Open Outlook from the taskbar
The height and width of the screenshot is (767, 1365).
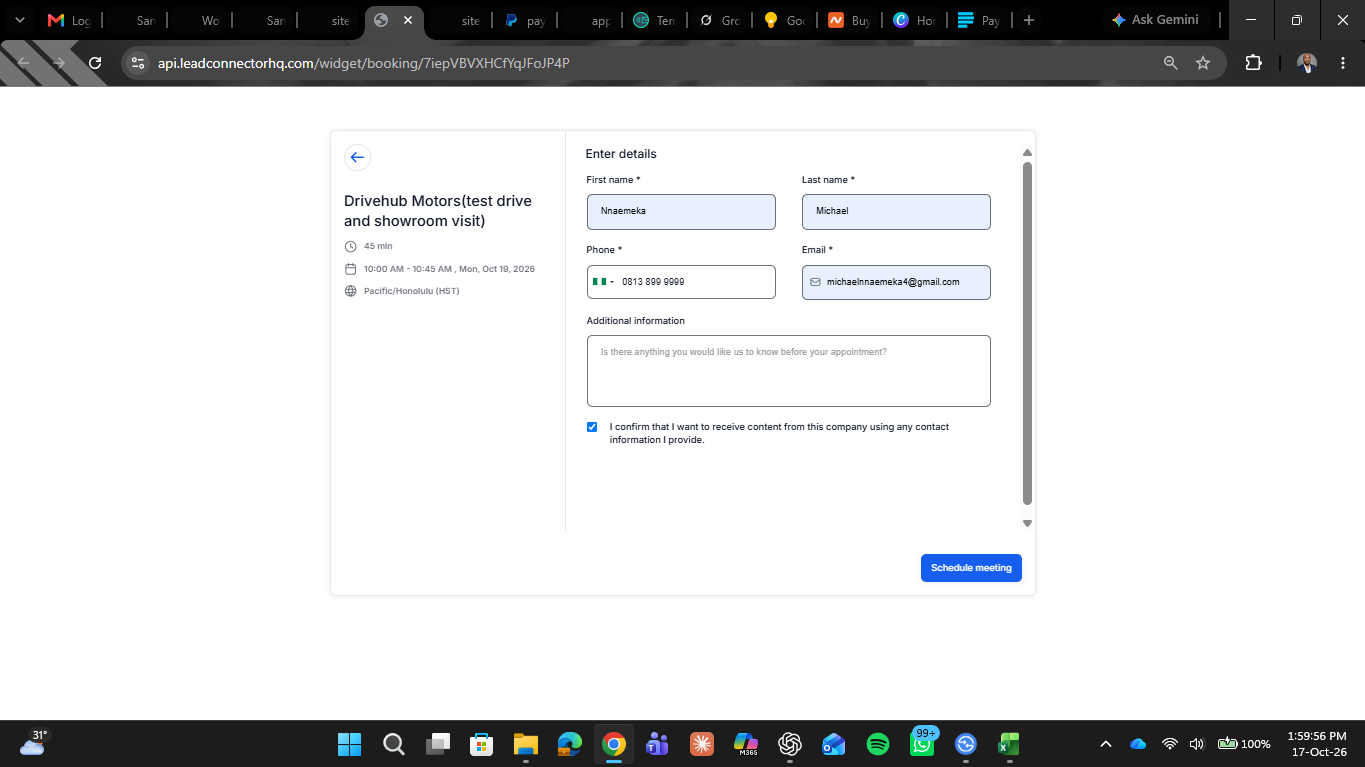point(834,744)
